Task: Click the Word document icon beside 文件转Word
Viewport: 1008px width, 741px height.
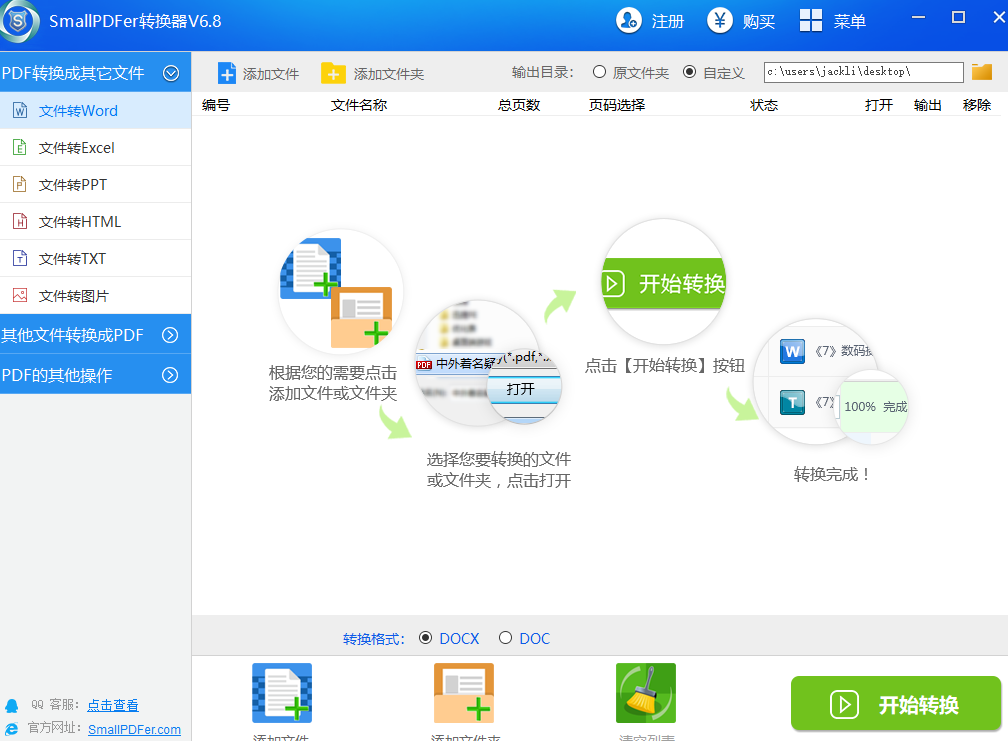Action: (20, 111)
